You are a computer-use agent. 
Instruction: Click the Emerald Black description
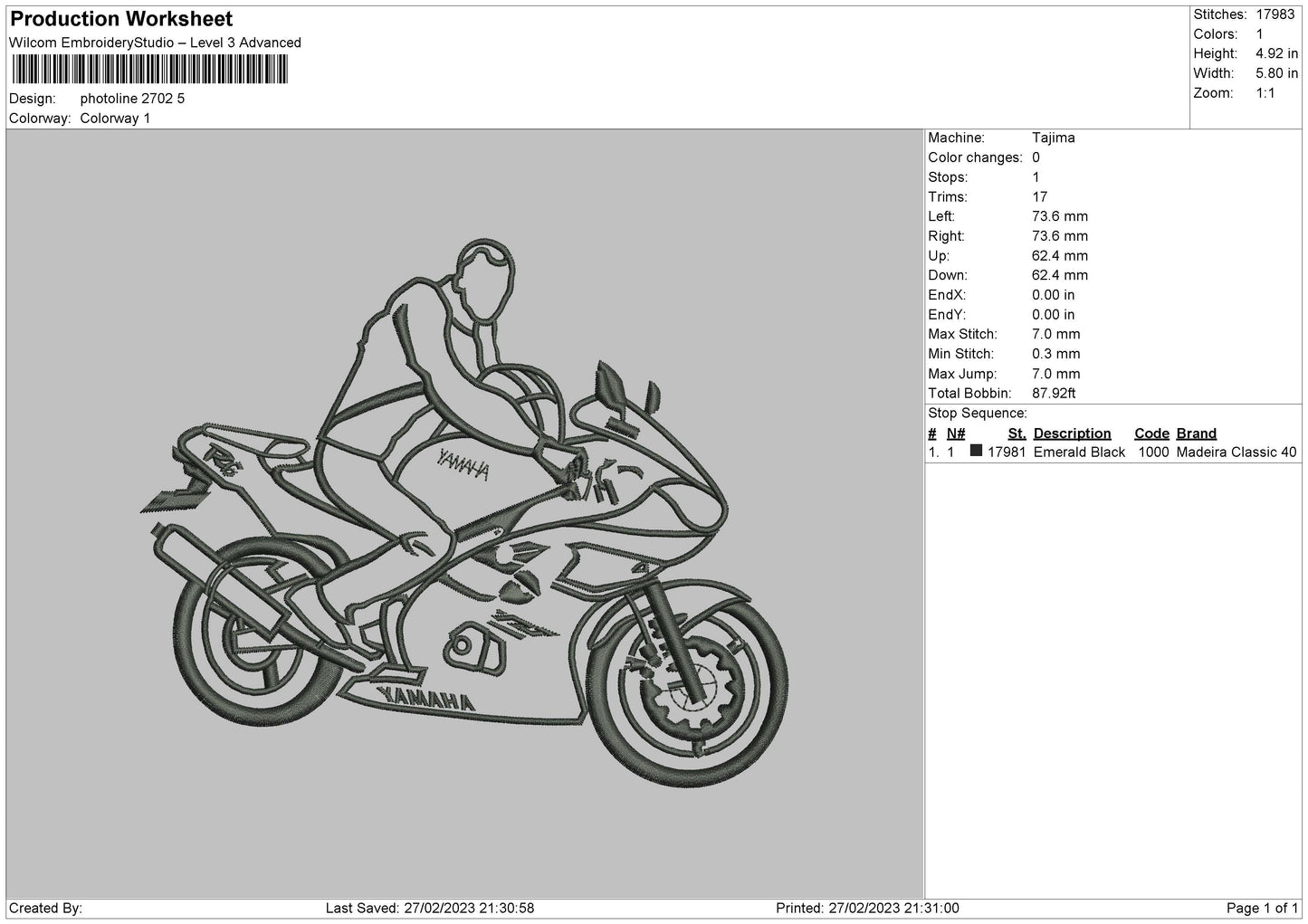point(1079,452)
